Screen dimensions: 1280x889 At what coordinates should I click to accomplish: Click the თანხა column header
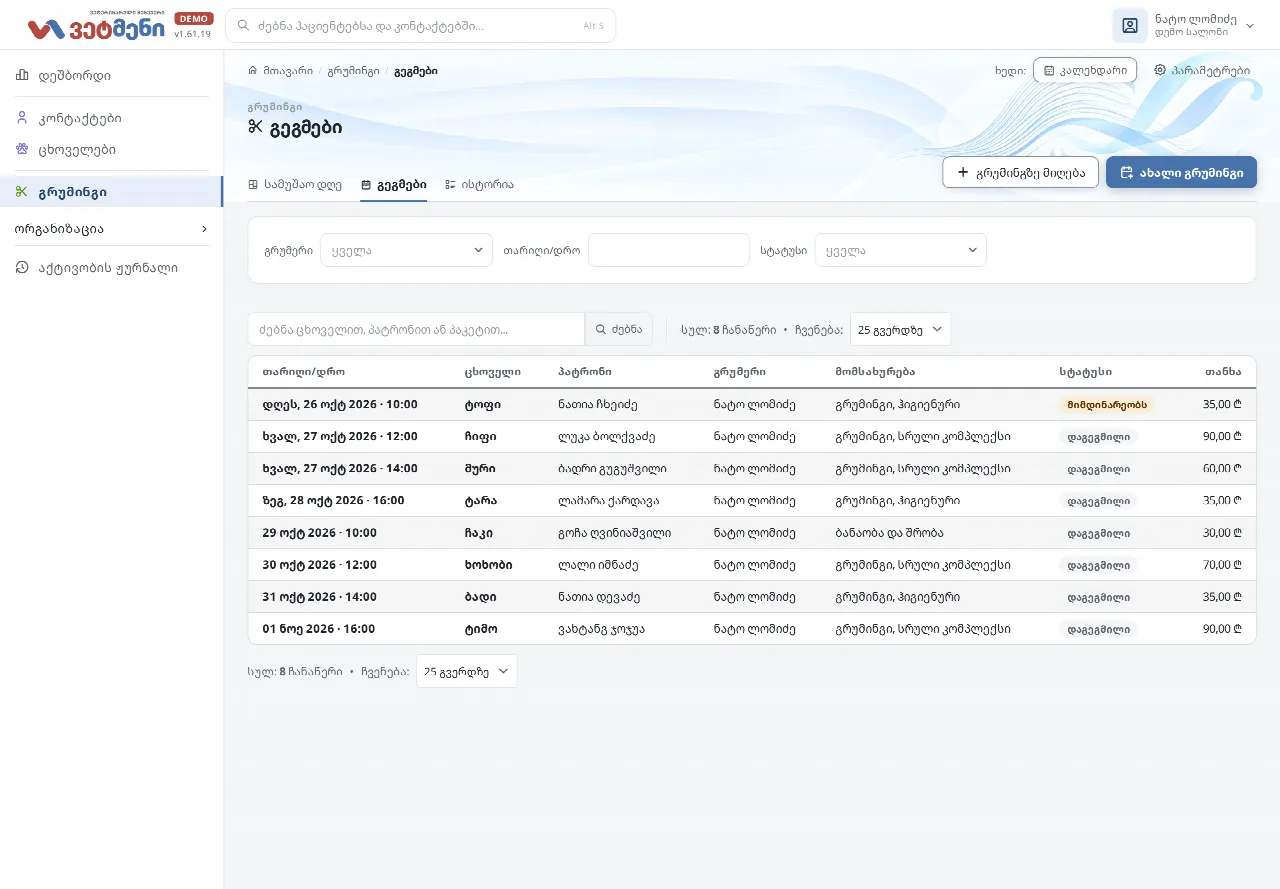coord(1223,372)
